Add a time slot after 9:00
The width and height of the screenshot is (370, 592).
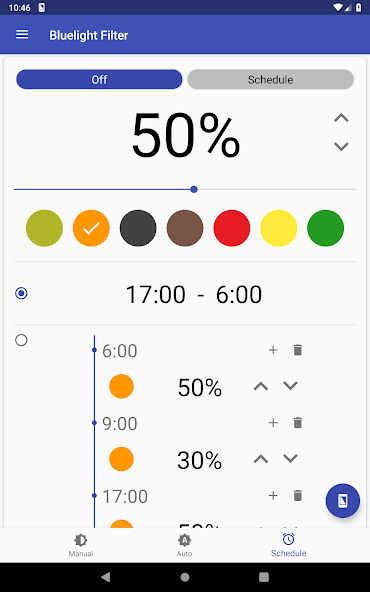pyautogui.click(x=273, y=423)
